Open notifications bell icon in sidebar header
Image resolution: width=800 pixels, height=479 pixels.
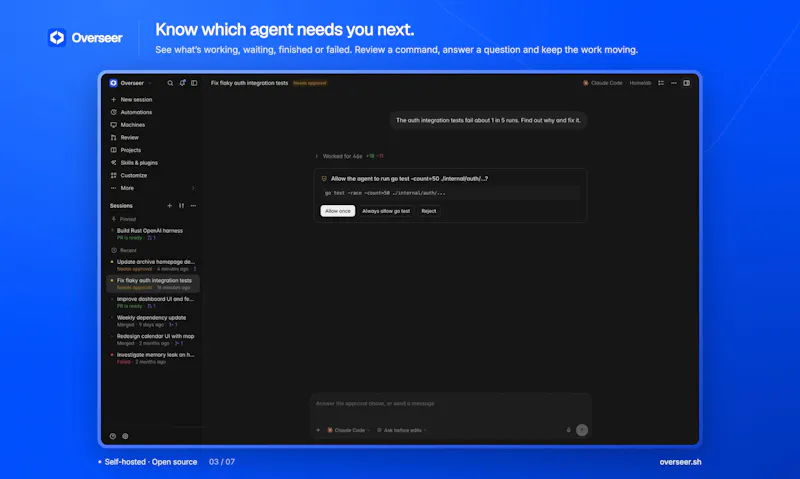coord(182,83)
